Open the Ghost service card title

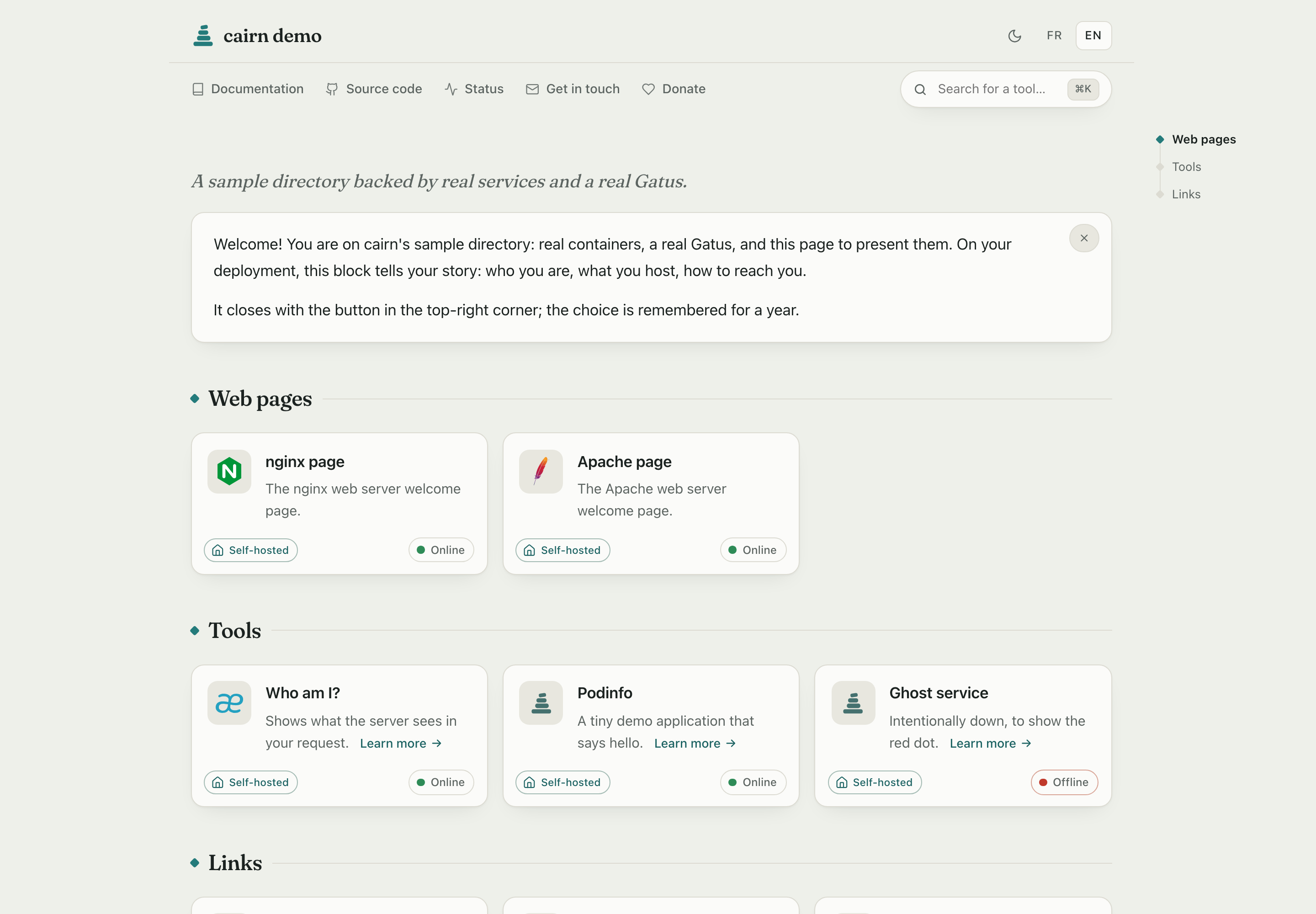pyautogui.click(x=939, y=693)
